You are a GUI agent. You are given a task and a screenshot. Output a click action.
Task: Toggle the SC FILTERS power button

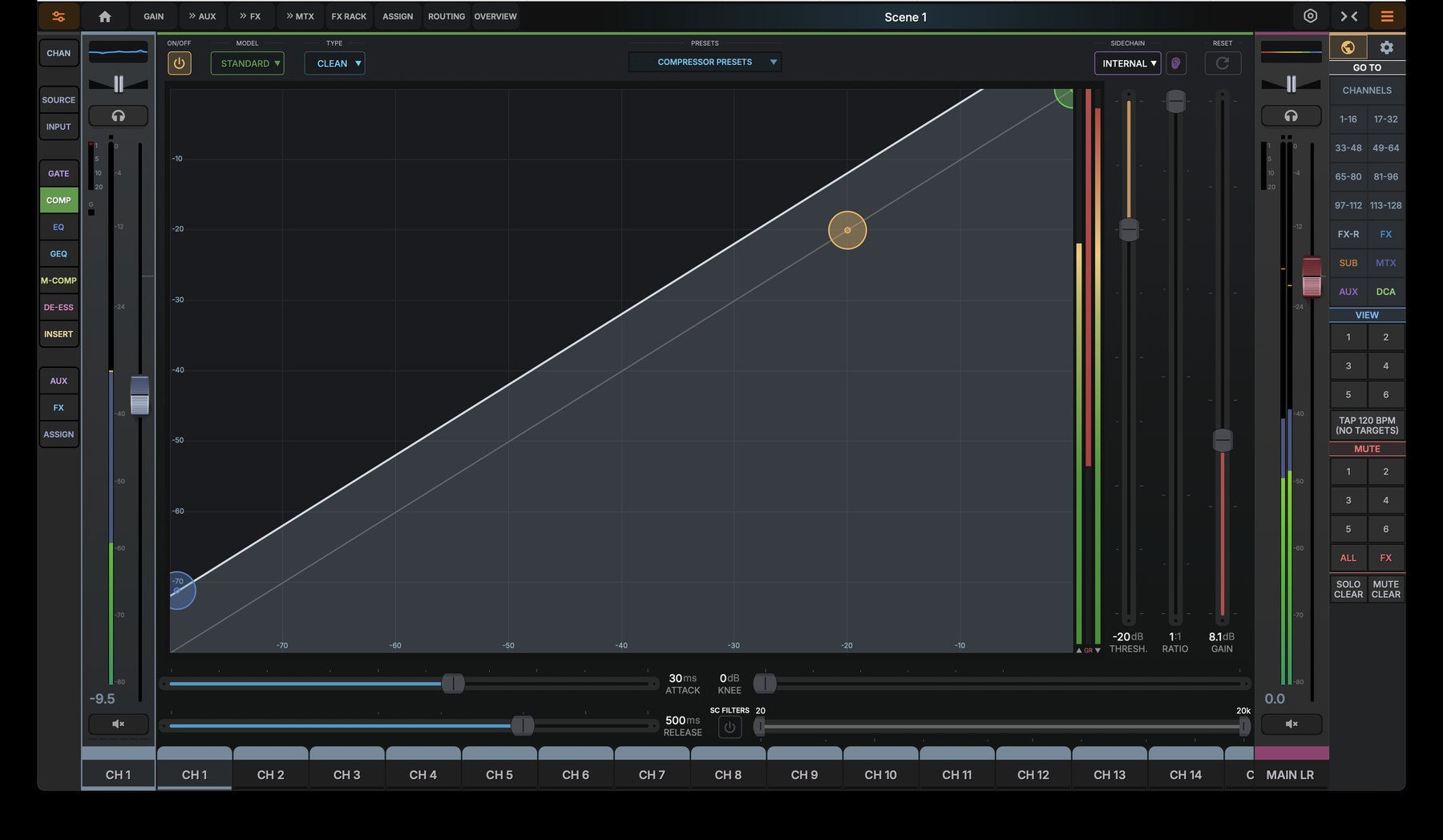[x=730, y=728]
